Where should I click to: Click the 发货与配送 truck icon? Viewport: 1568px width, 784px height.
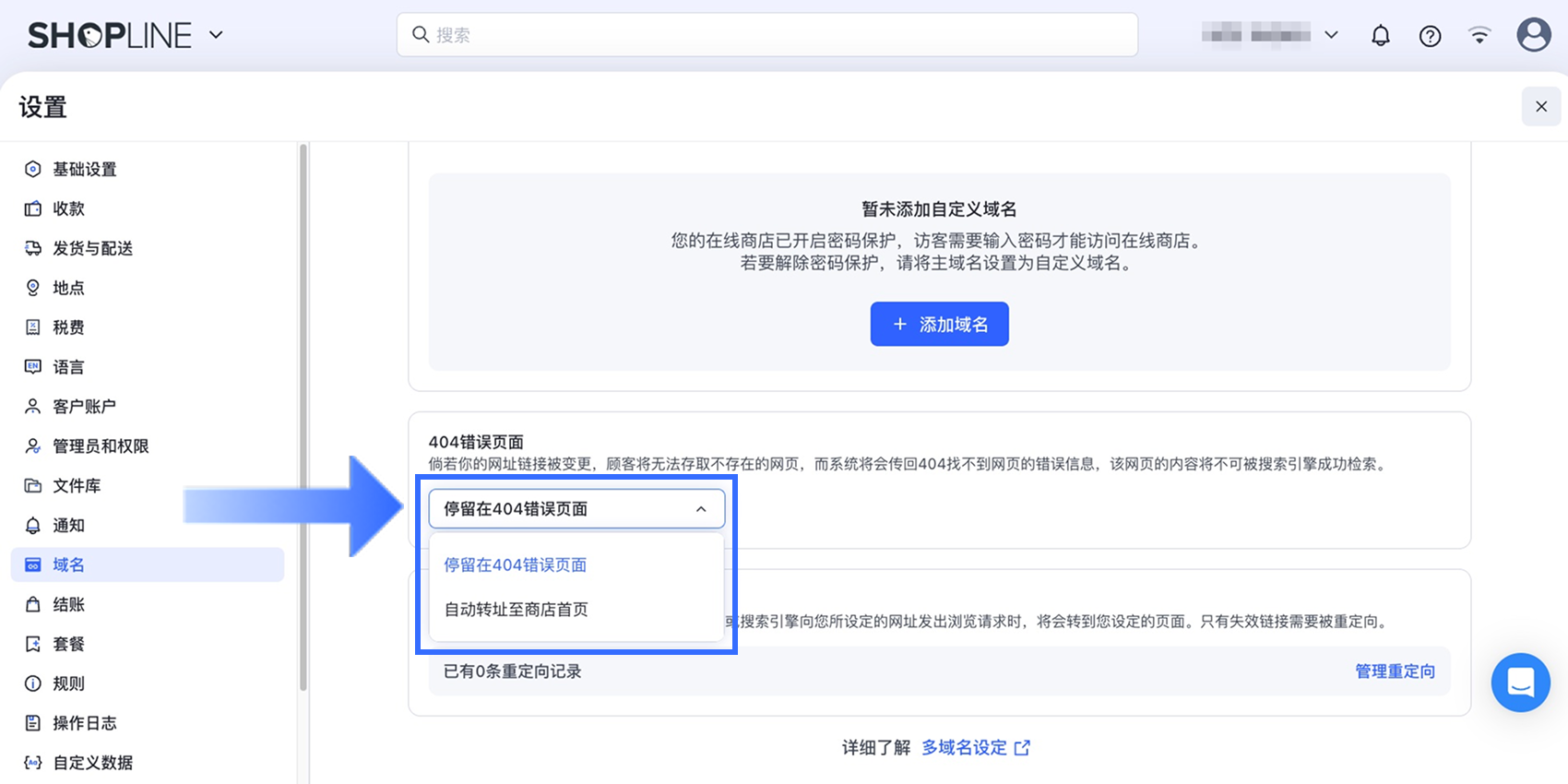point(33,248)
